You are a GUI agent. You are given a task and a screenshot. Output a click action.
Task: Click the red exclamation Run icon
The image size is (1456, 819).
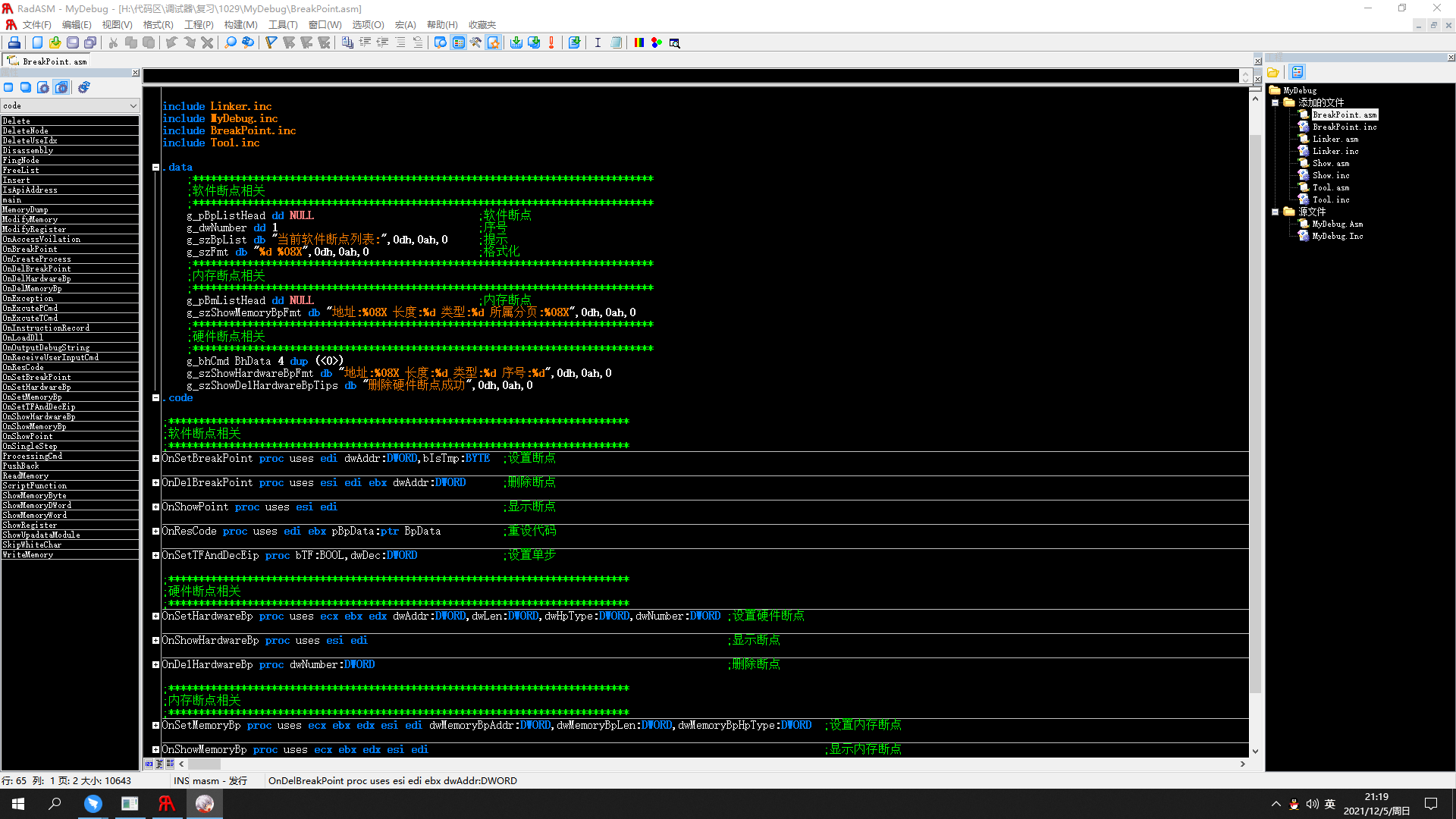tap(551, 42)
